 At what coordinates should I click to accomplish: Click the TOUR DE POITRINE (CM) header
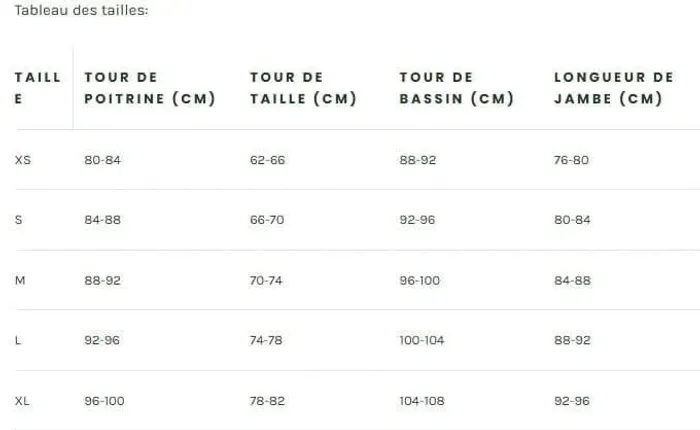pyautogui.click(x=150, y=88)
